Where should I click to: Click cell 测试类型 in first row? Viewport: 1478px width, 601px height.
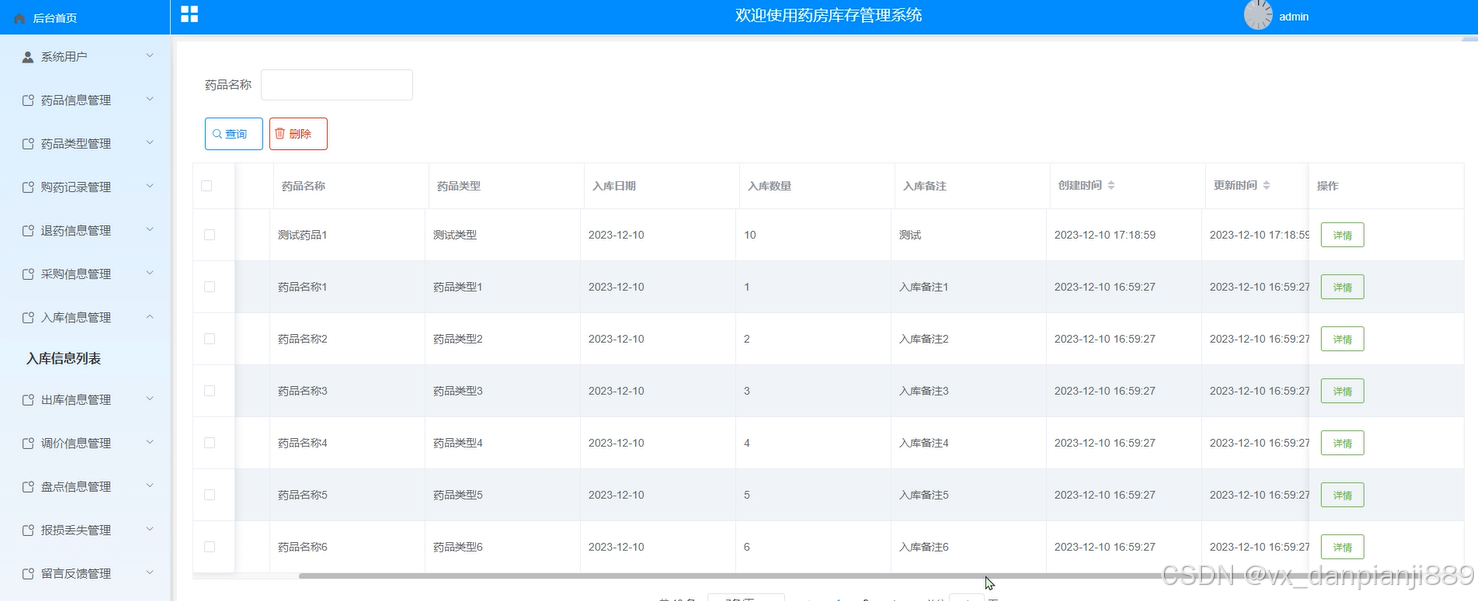coord(455,235)
